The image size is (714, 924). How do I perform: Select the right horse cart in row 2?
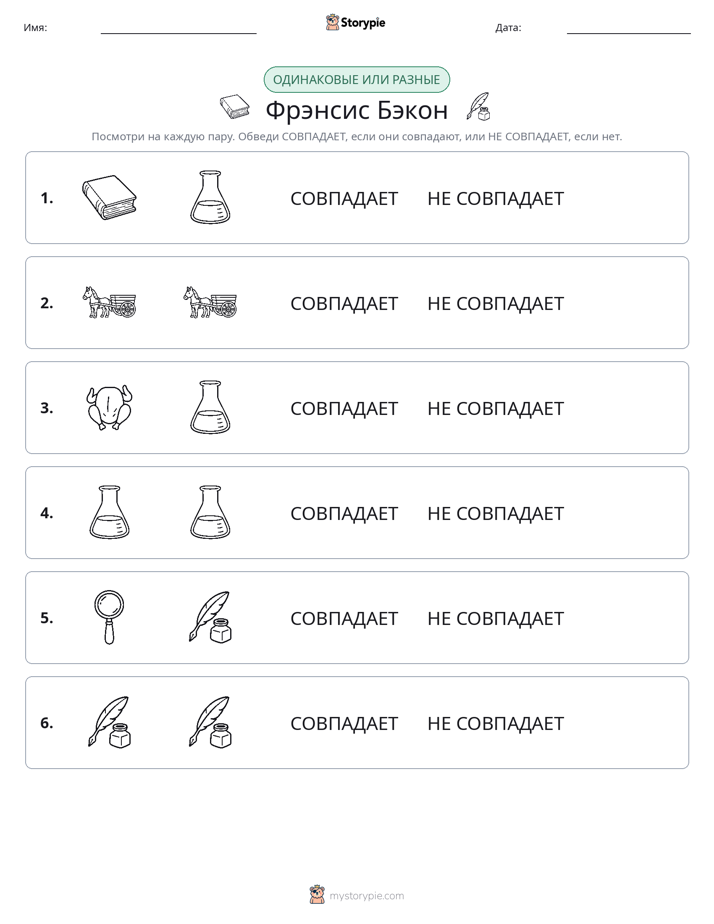click(x=210, y=302)
